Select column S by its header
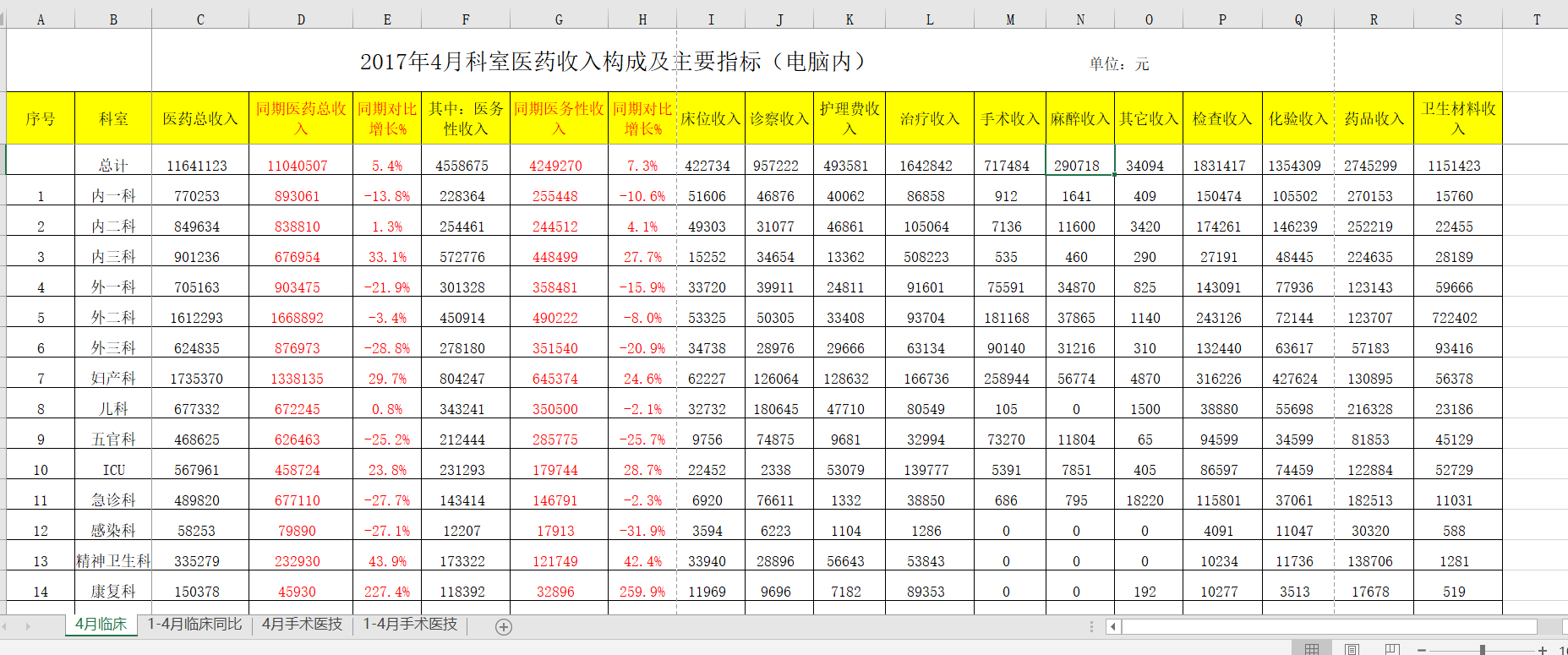 click(x=1458, y=19)
